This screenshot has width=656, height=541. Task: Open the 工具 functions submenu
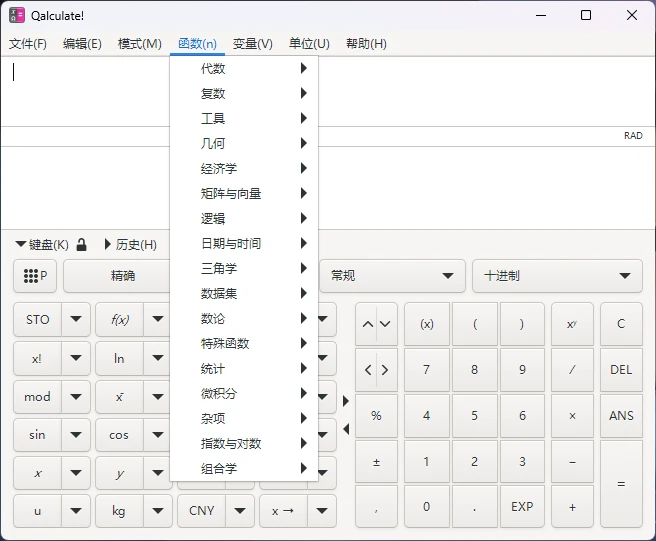244,118
